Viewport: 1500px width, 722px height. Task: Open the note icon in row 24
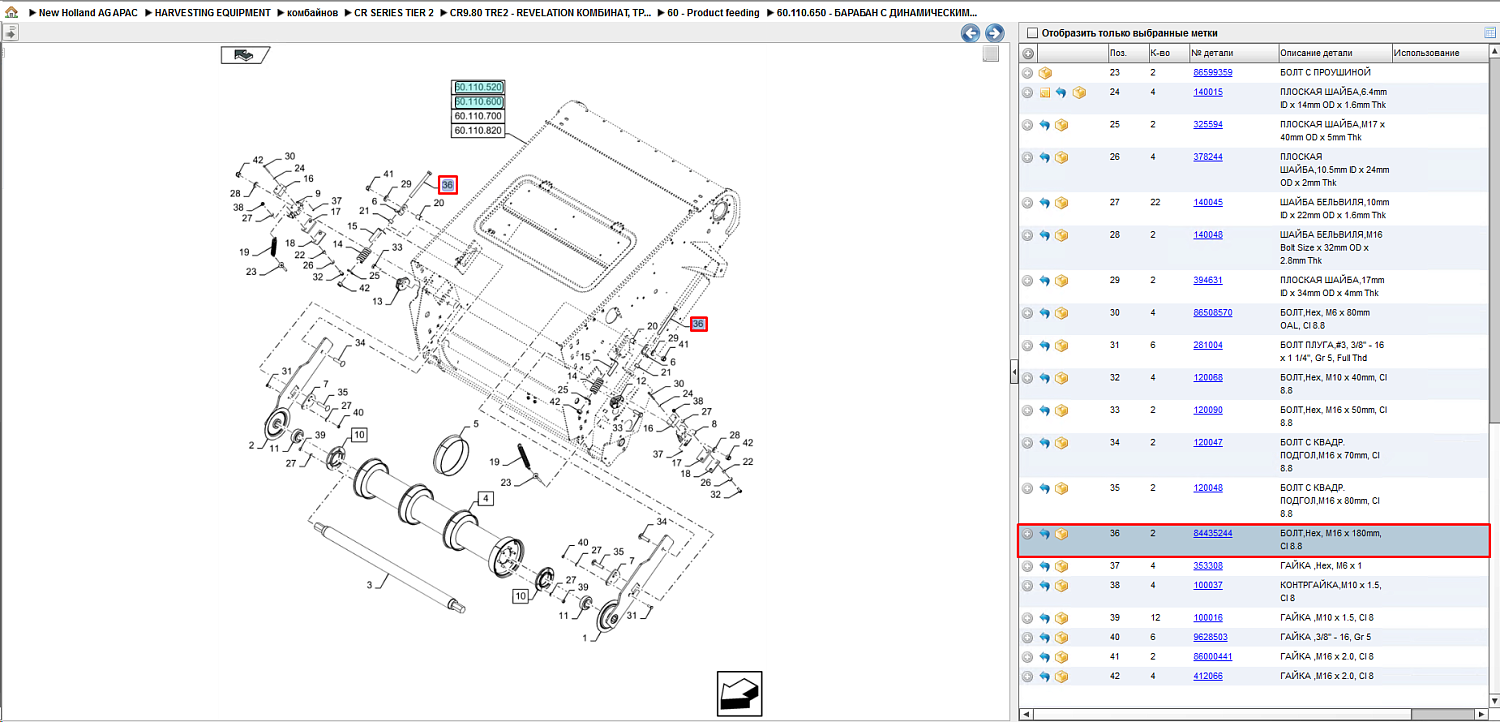tap(1045, 93)
